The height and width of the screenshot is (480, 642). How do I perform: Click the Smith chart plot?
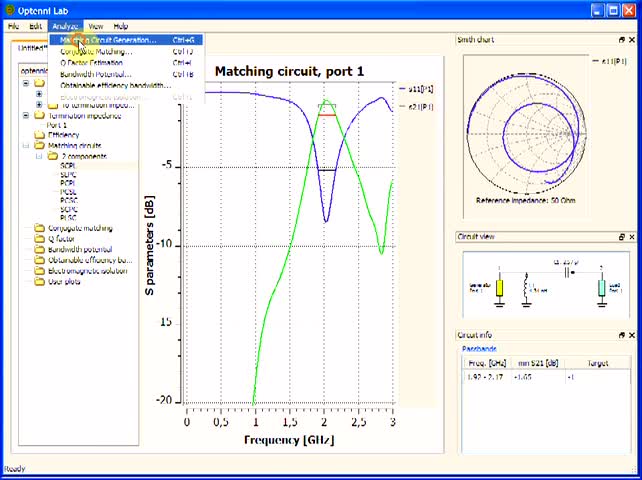coord(527,134)
